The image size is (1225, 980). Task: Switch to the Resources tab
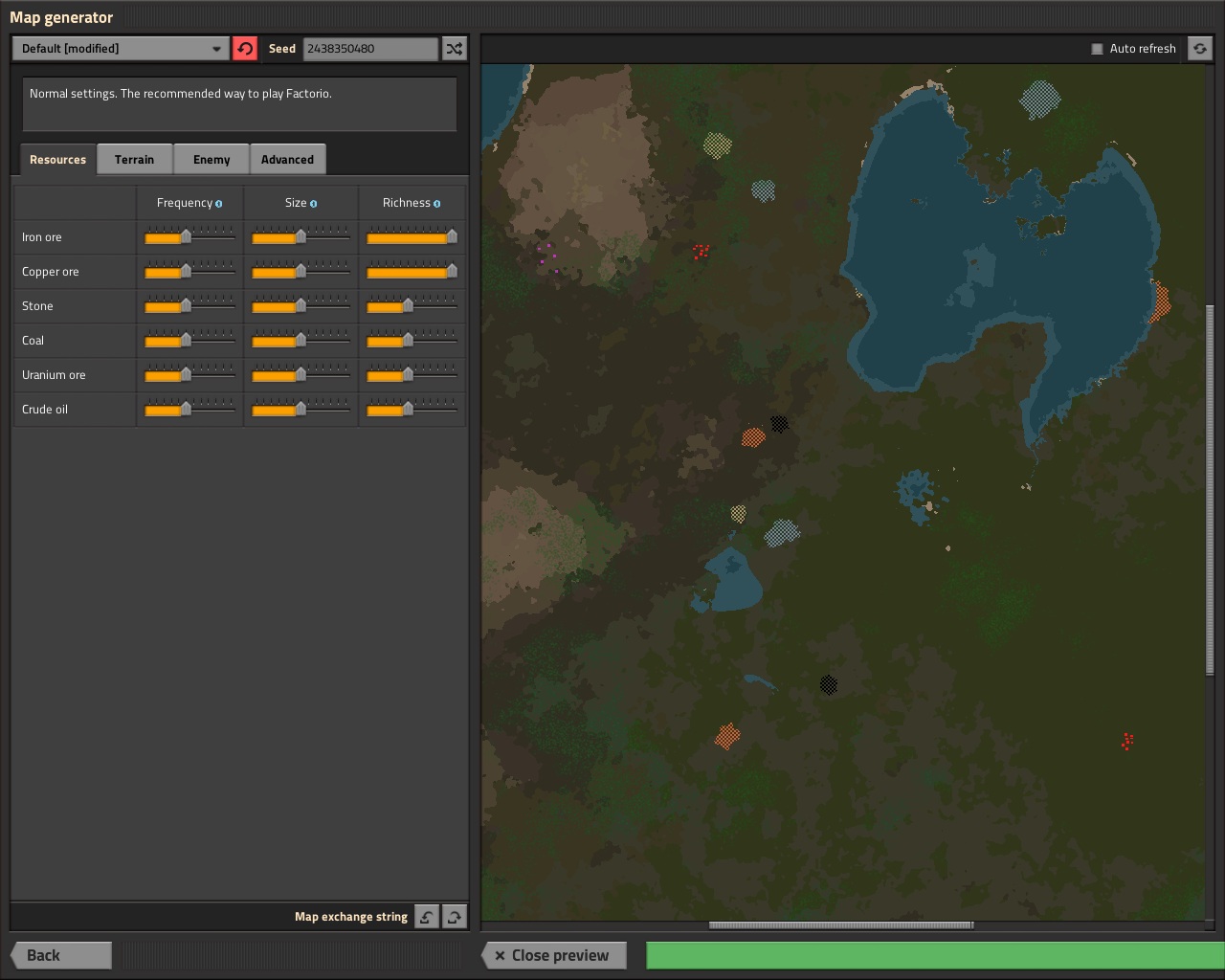pos(57,160)
